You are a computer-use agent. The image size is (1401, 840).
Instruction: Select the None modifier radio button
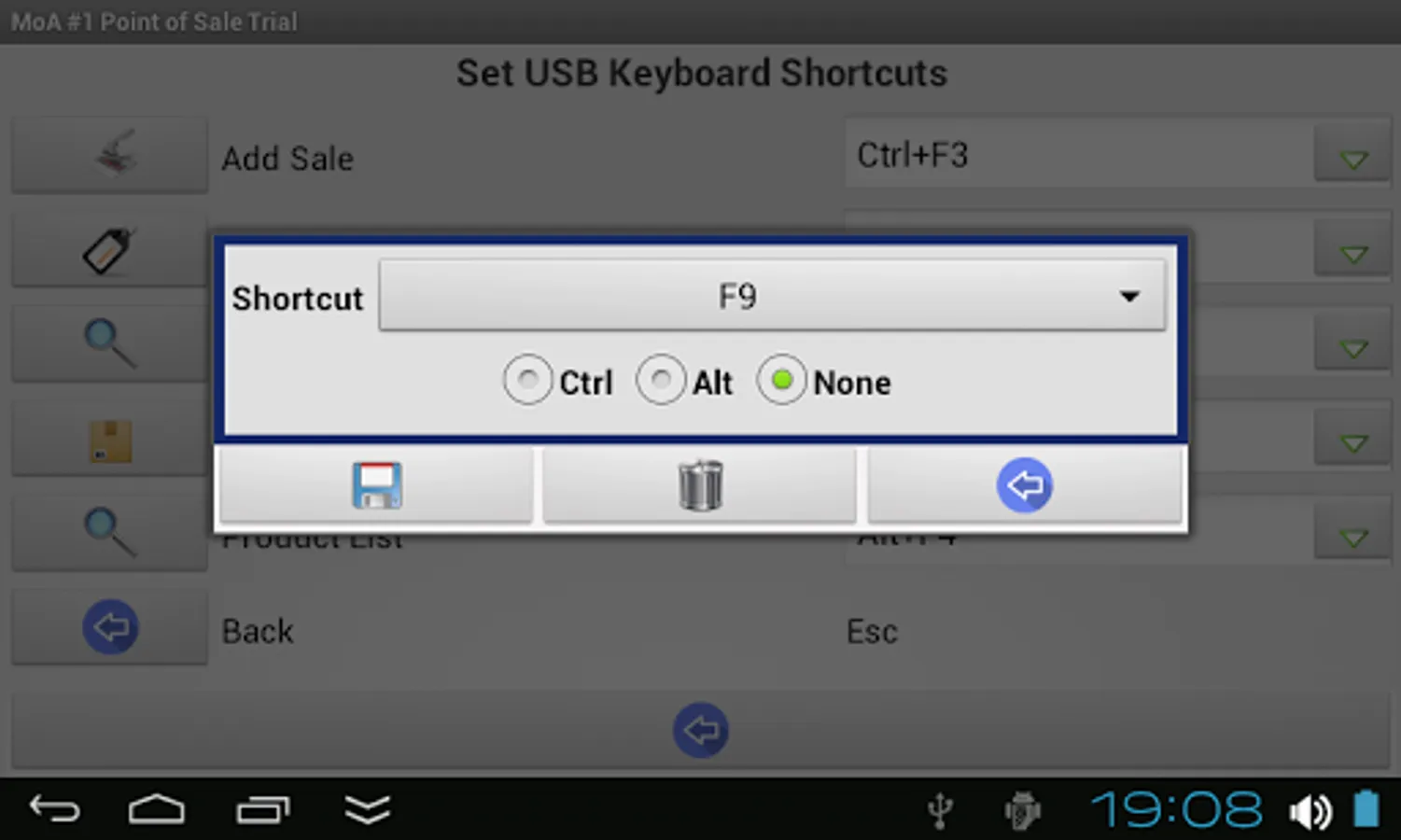coord(781,380)
